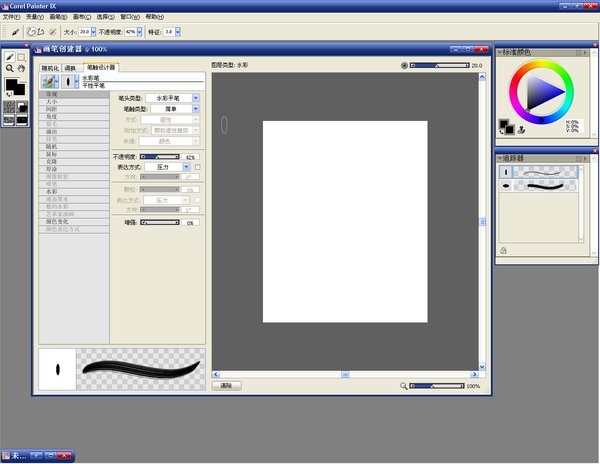
Task: Open brush variant dropdown arrow
Action: [77, 81]
